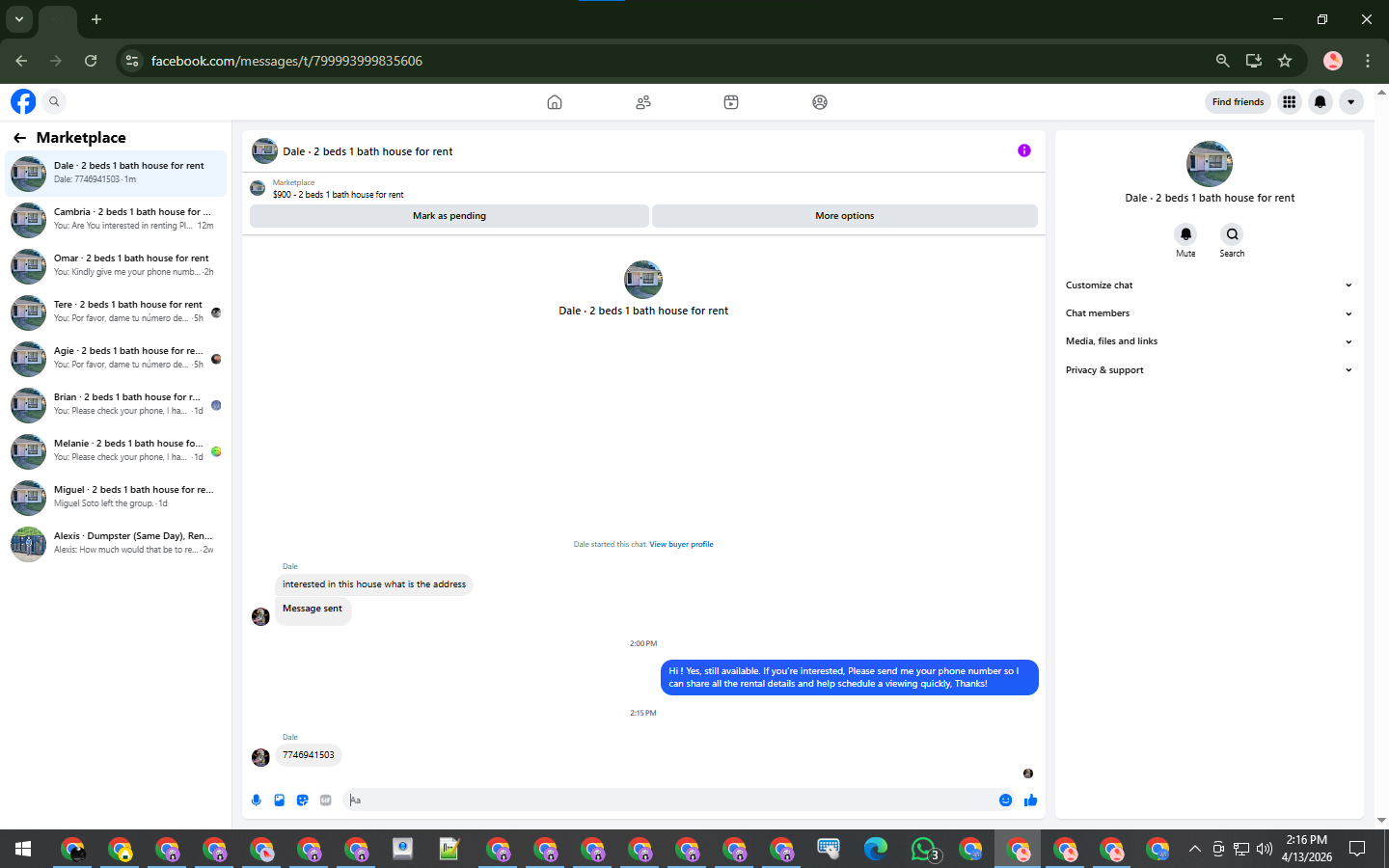Viewport: 1389px width, 868px height.
Task: Show hidden system tray icons chevron
Action: tap(1194, 849)
